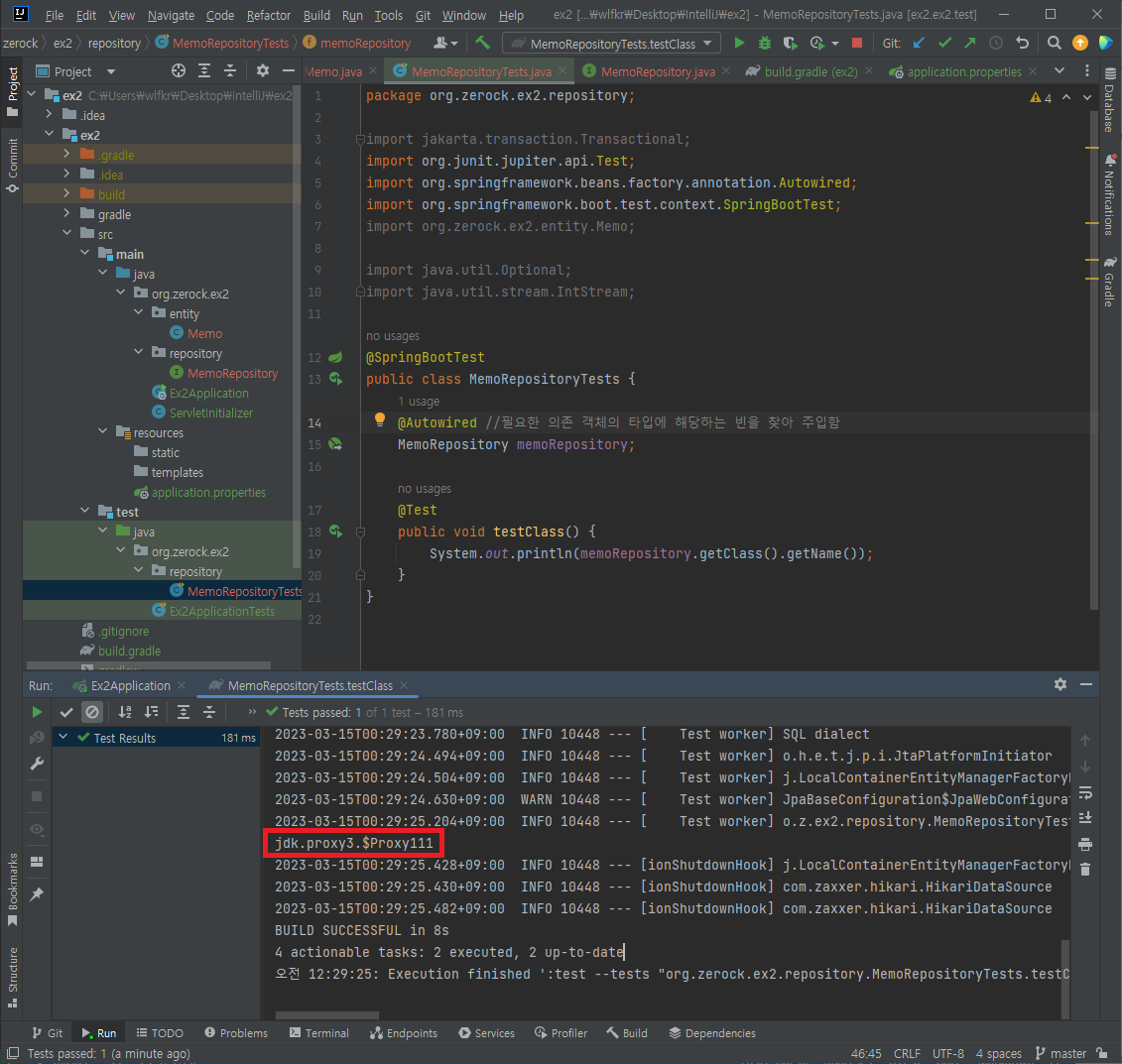Pin the current Run tab
The width and height of the screenshot is (1122, 1064).
[37, 893]
